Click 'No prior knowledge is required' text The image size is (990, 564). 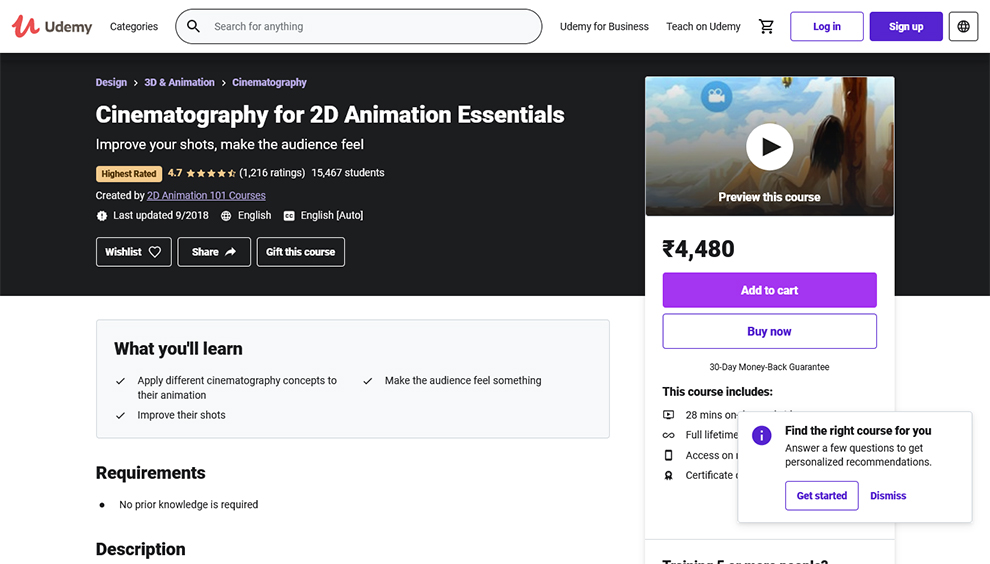click(189, 505)
